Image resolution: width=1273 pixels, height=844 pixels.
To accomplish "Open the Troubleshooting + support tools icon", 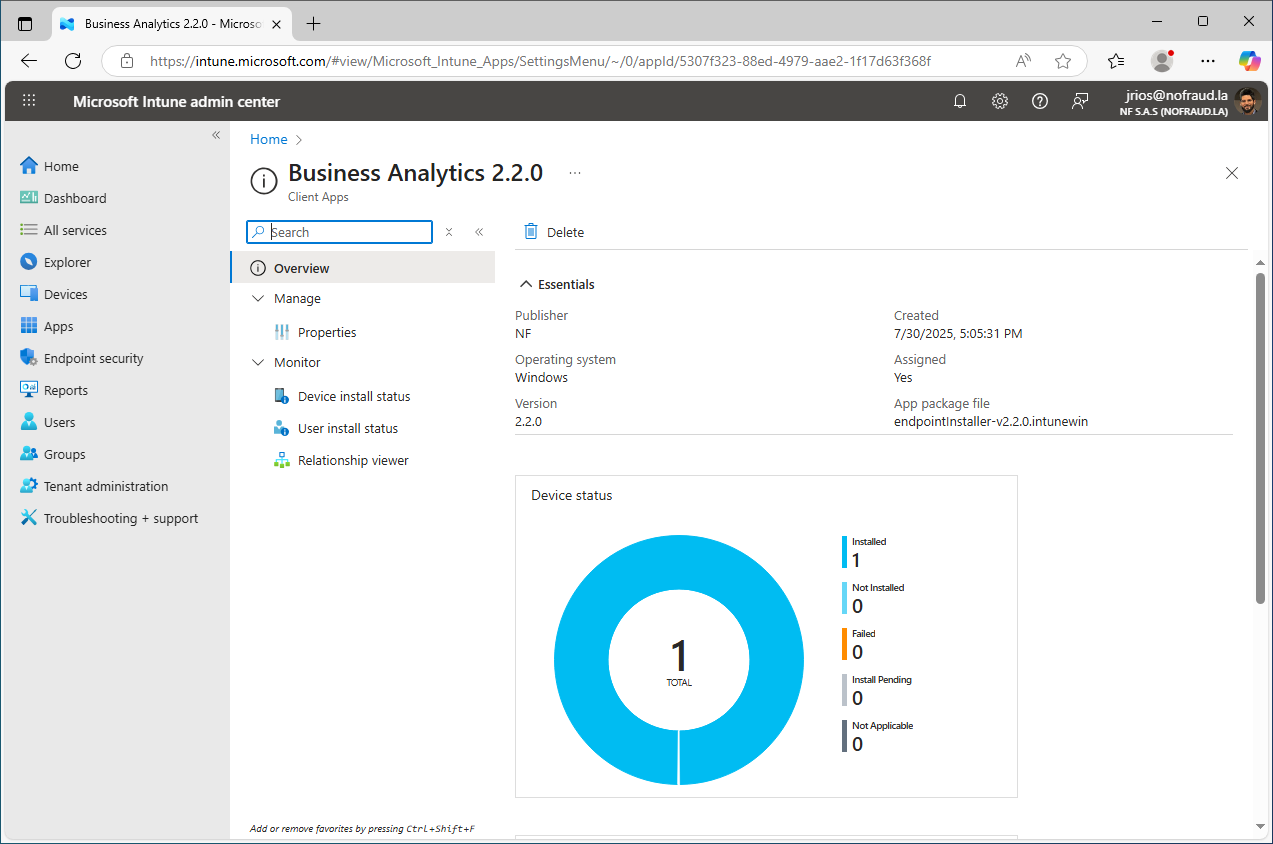I will coord(28,518).
